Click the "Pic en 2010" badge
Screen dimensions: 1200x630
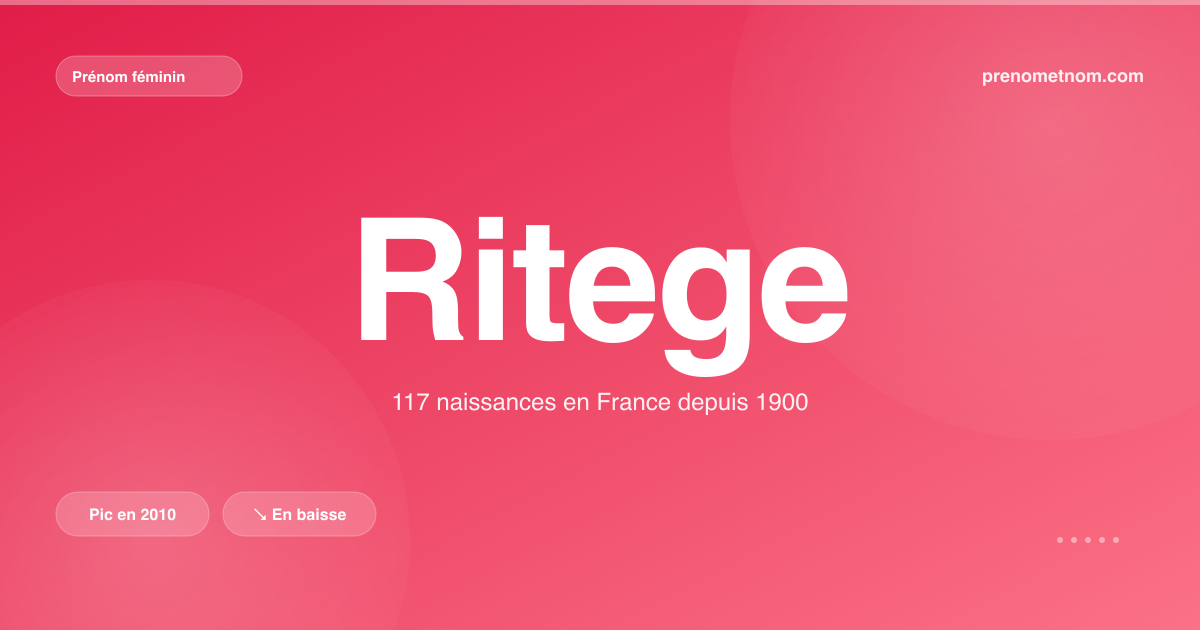[132, 514]
